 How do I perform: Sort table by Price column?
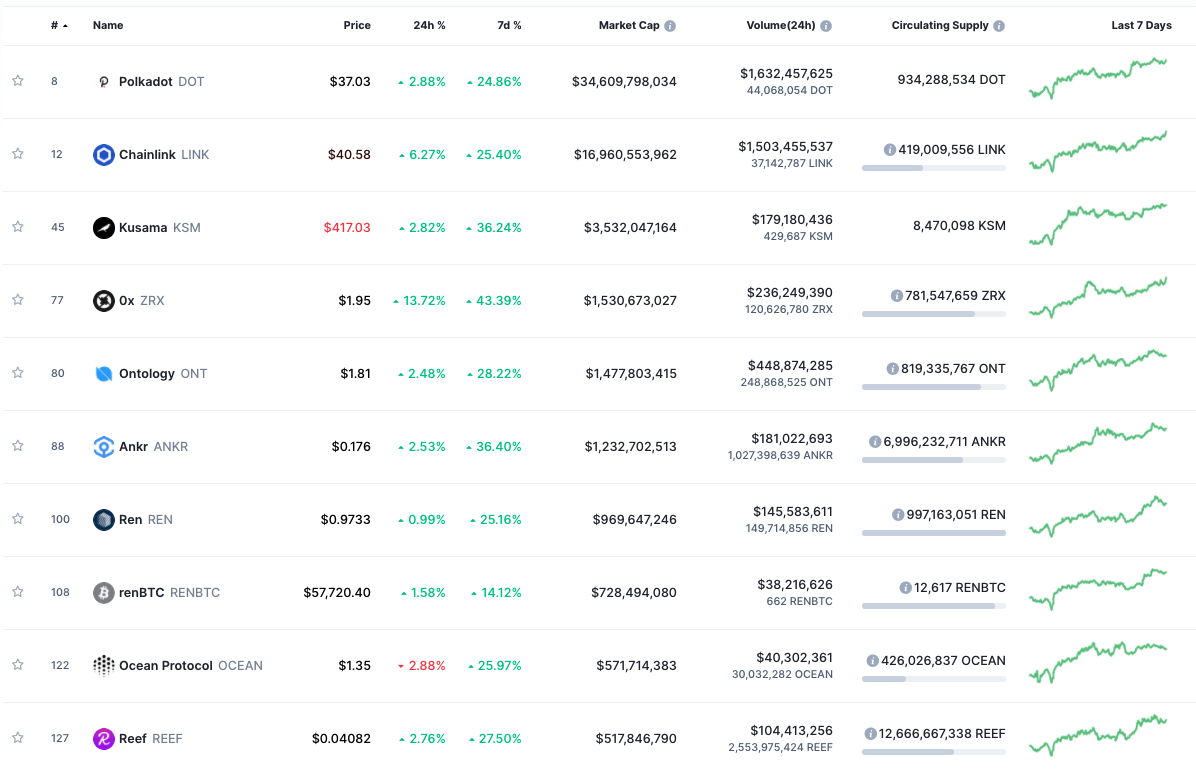(x=357, y=25)
